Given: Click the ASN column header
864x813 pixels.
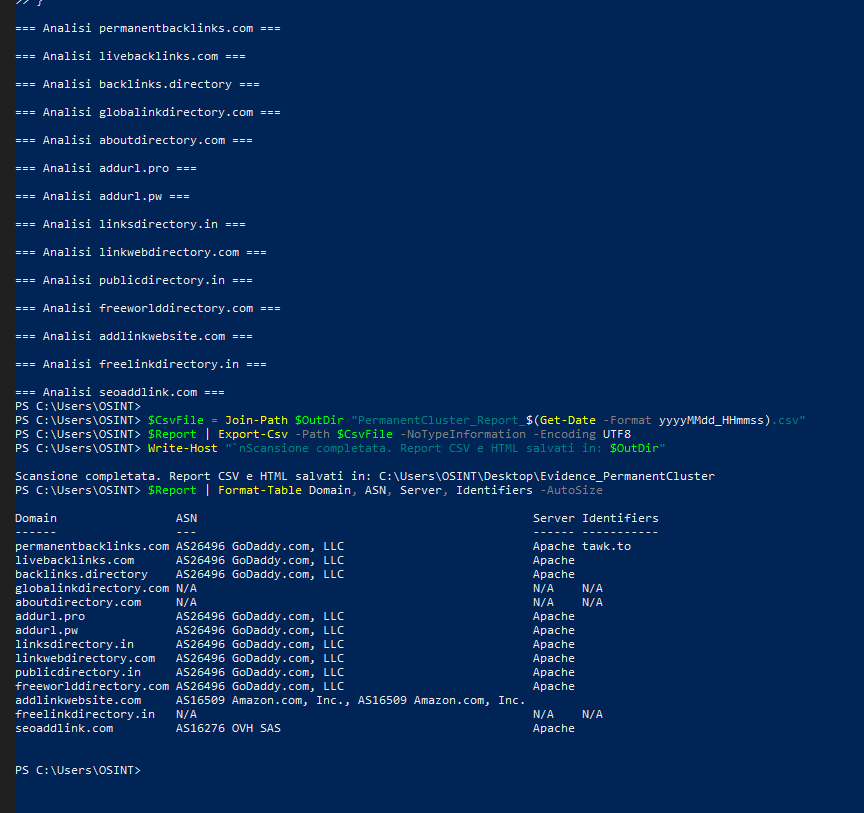Looking at the screenshot, I should pyautogui.click(x=186, y=518).
